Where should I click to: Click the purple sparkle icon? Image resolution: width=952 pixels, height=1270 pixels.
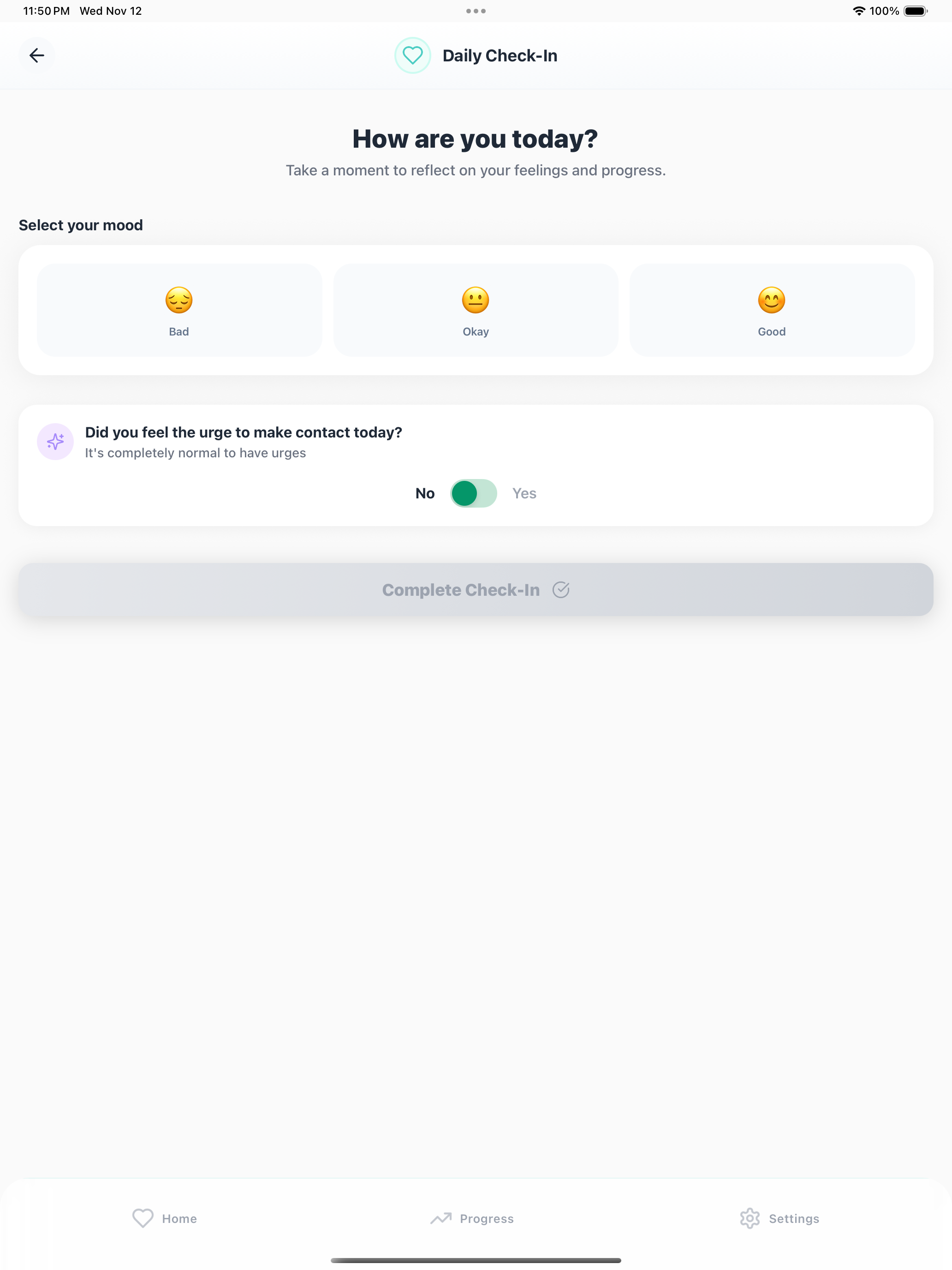[x=55, y=442]
